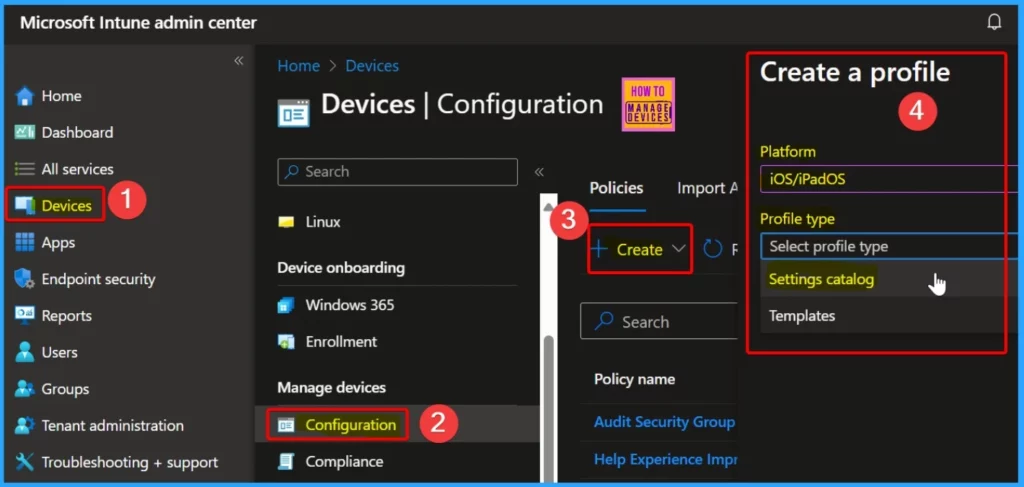Click the Endpoint security shield icon
This screenshot has height=487, width=1024.
pos(24,279)
